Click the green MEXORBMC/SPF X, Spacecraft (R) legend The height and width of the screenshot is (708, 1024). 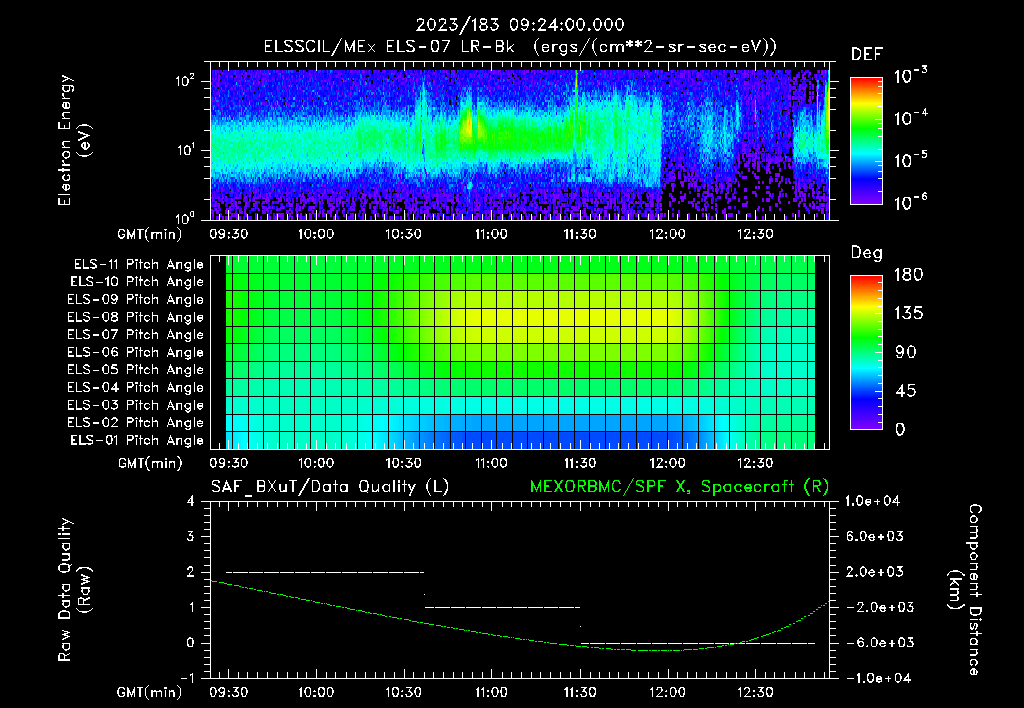(x=679, y=487)
